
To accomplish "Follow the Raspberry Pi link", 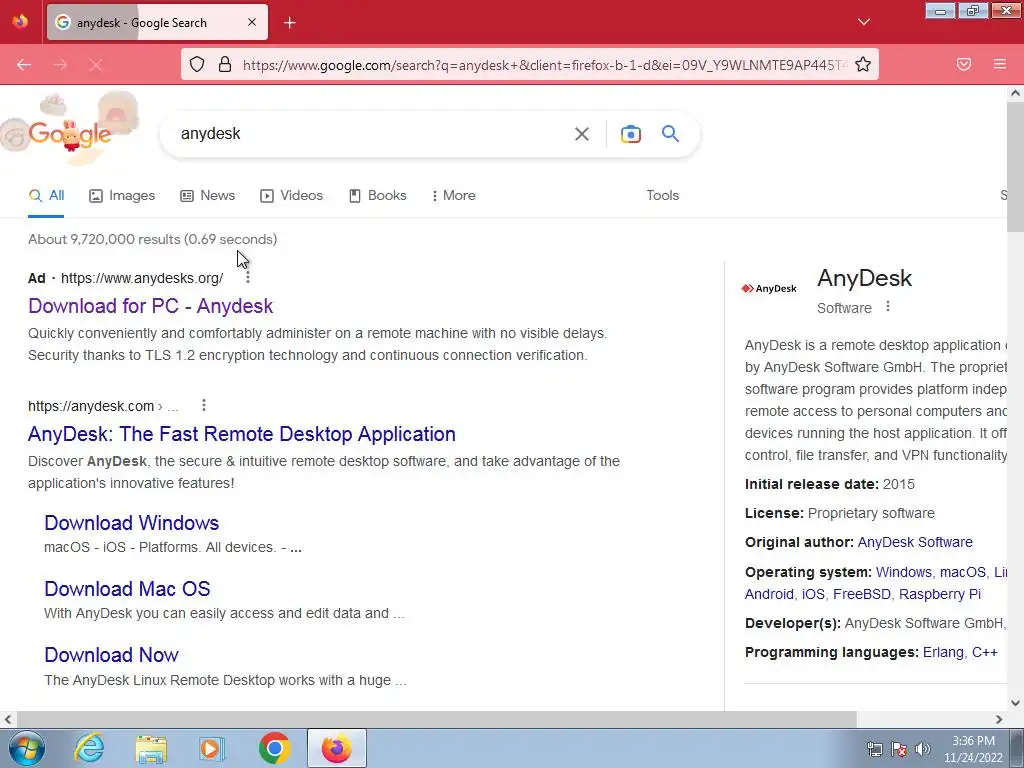I will point(939,594).
